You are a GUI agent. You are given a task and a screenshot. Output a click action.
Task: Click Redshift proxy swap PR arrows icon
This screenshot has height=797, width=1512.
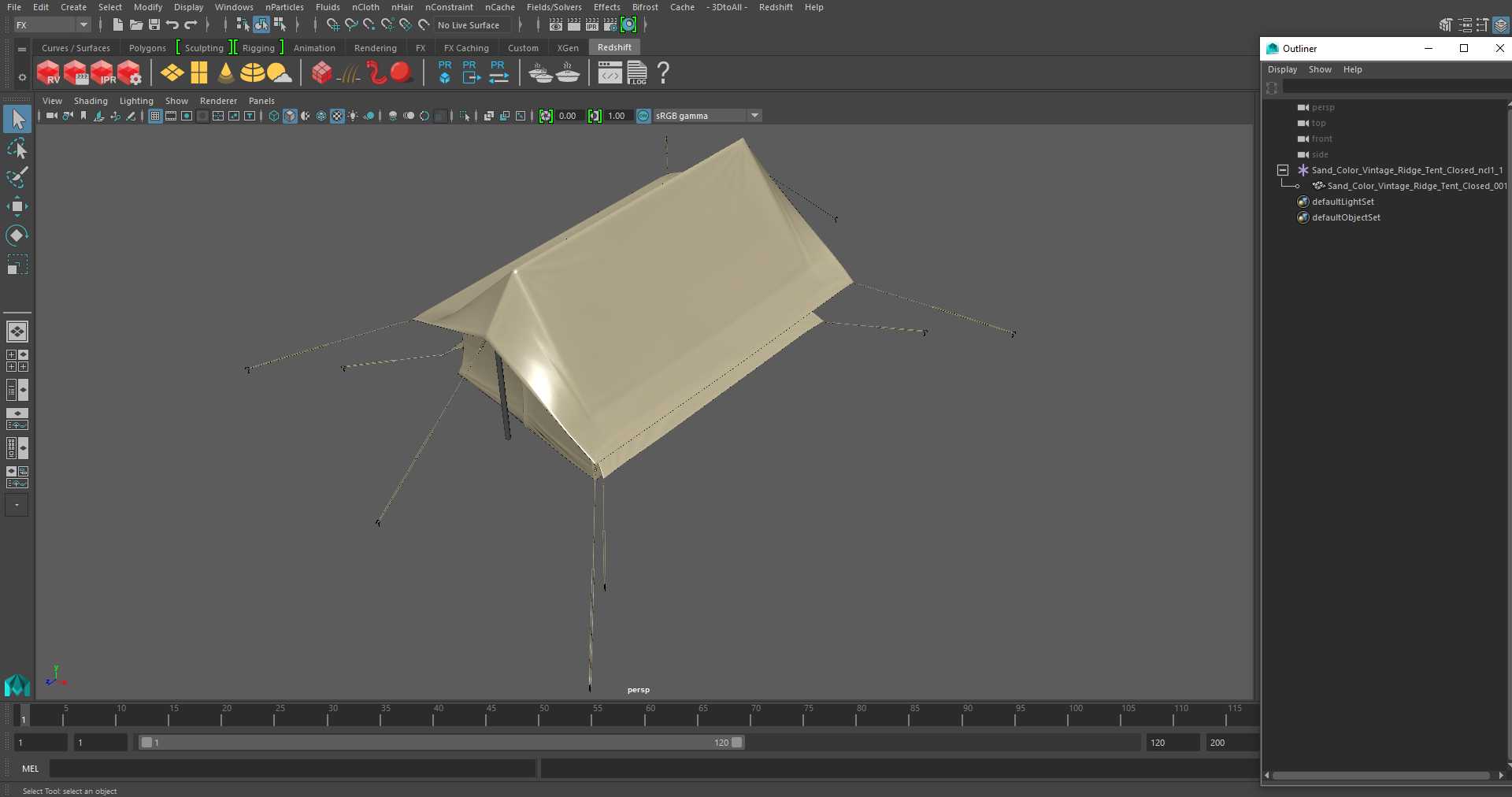tap(498, 72)
